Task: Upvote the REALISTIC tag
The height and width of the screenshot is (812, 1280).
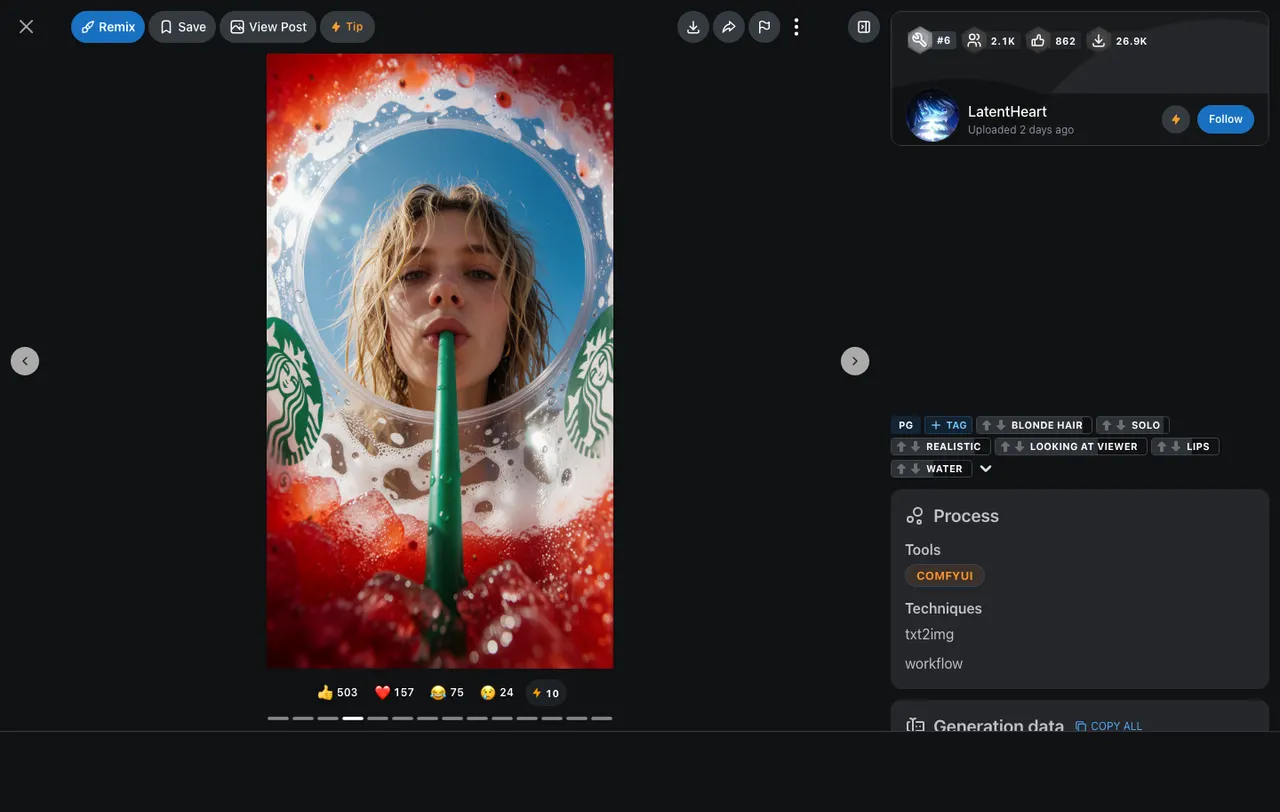Action: click(902, 447)
